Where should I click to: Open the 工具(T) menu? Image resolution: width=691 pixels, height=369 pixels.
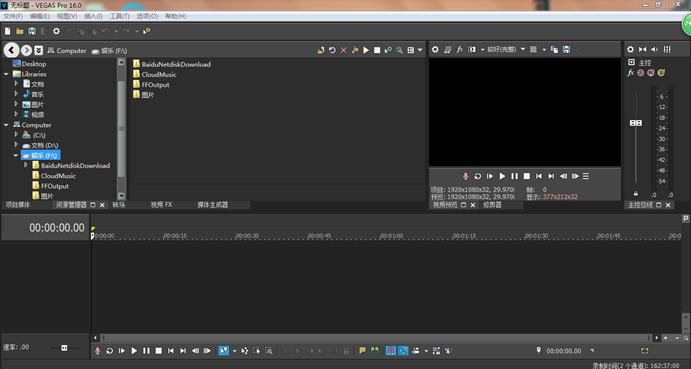point(120,16)
